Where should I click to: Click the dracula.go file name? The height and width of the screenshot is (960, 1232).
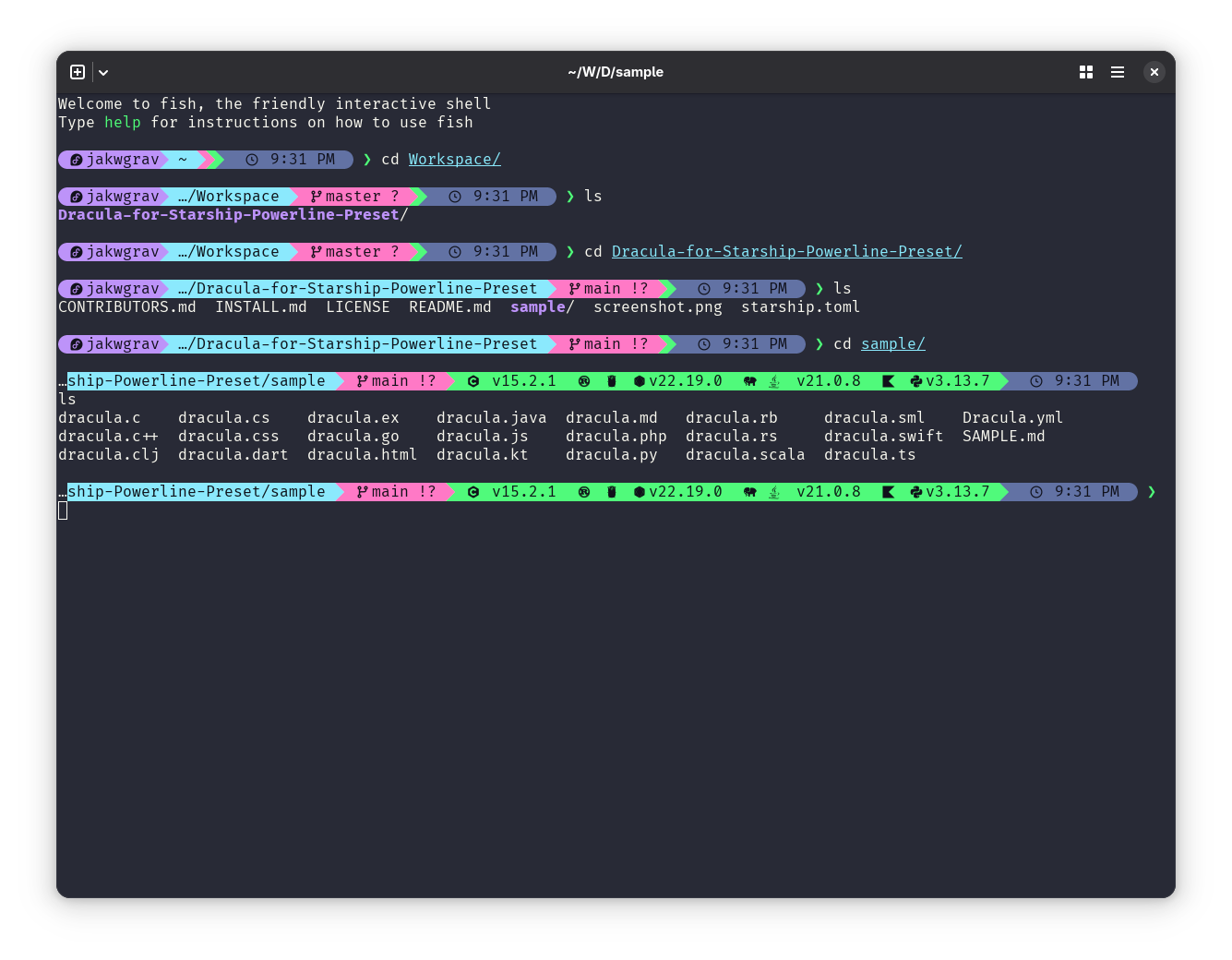pos(353,437)
